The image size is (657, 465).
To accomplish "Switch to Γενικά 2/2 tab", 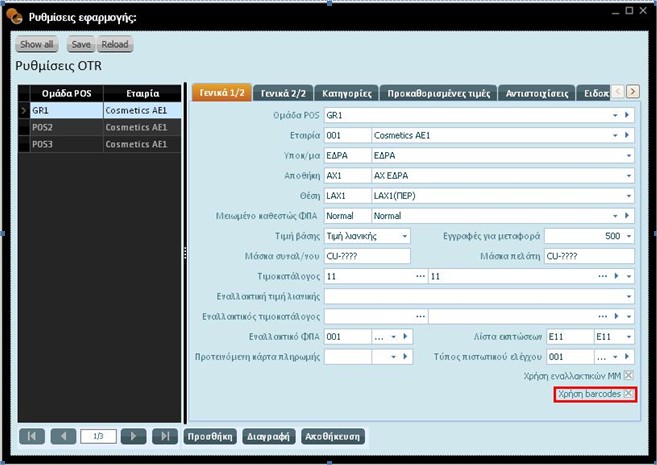I will coord(283,93).
